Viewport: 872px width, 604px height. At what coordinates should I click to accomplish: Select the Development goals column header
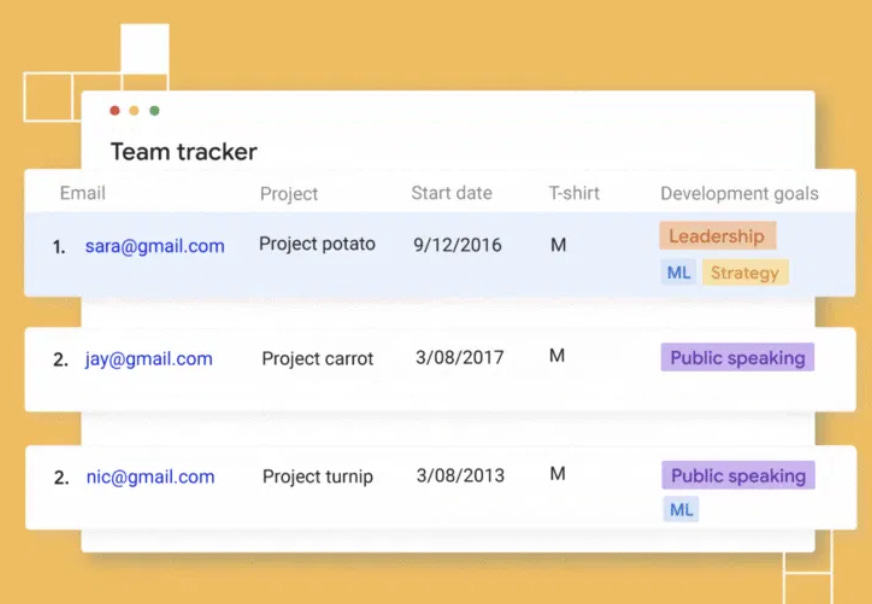(739, 194)
